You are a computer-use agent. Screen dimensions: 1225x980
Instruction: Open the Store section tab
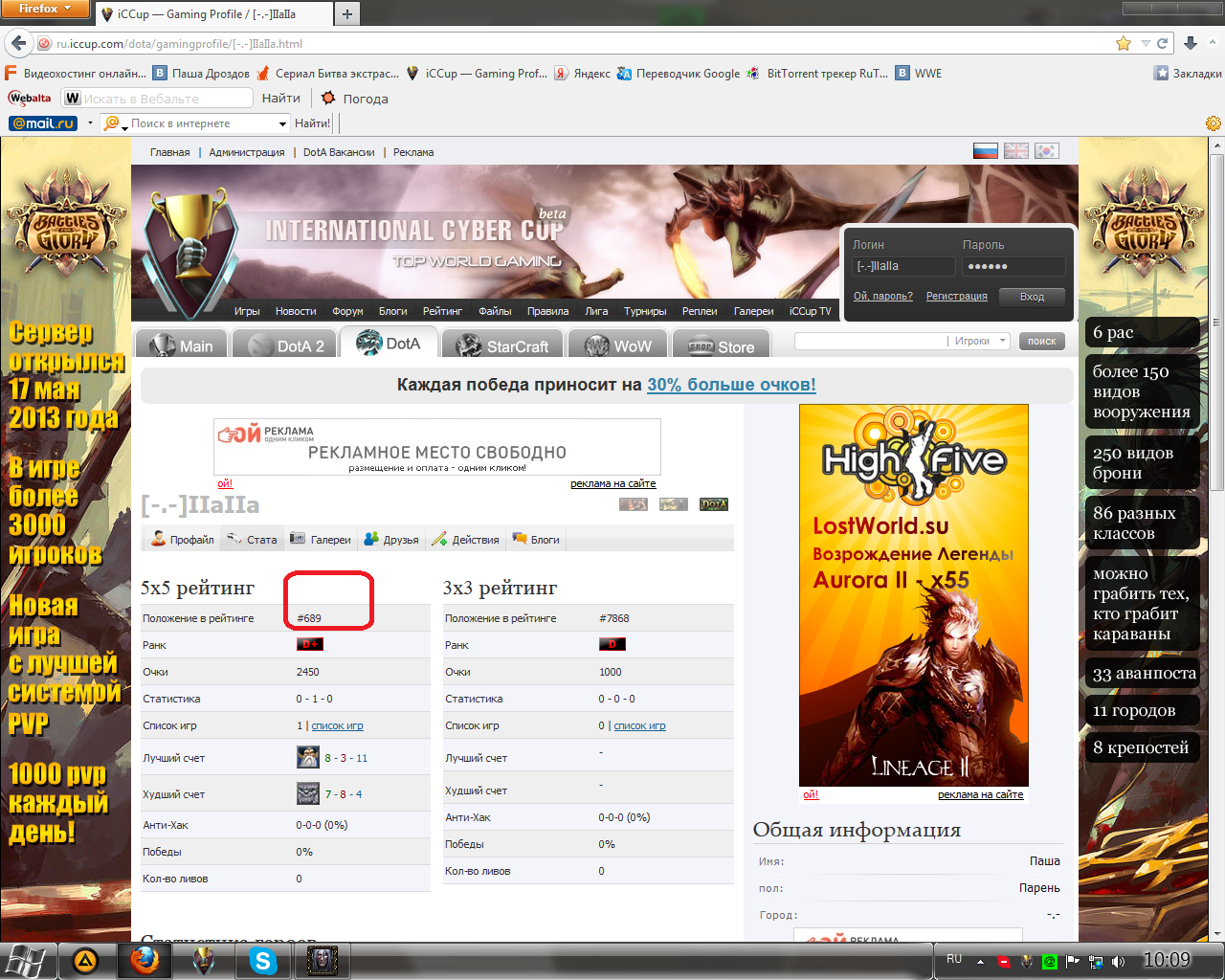[x=723, y=345]
